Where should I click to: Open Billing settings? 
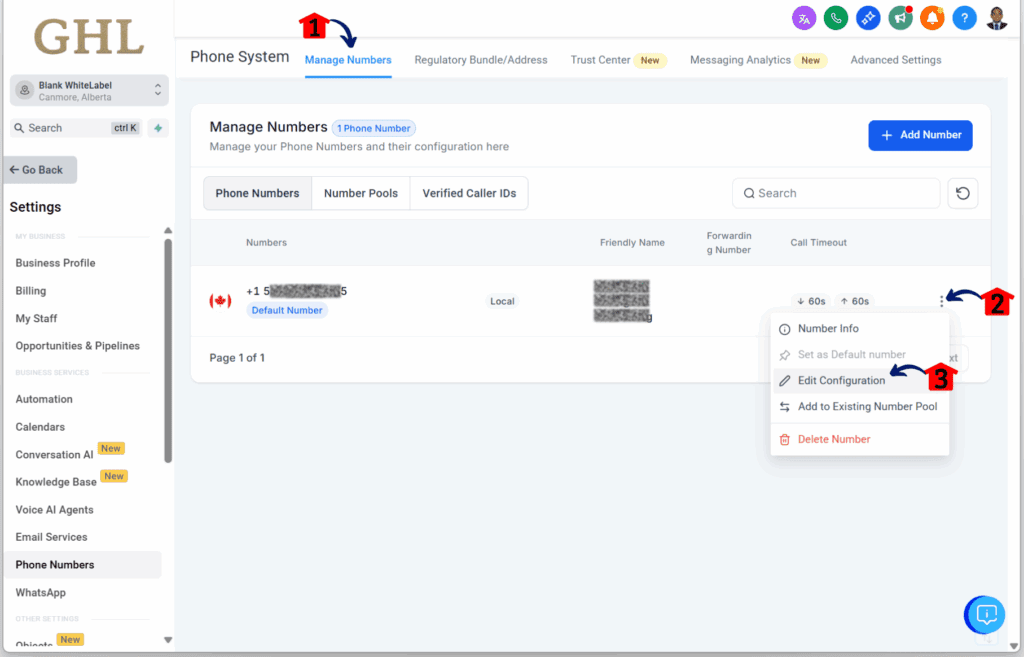tap(31, 291)
